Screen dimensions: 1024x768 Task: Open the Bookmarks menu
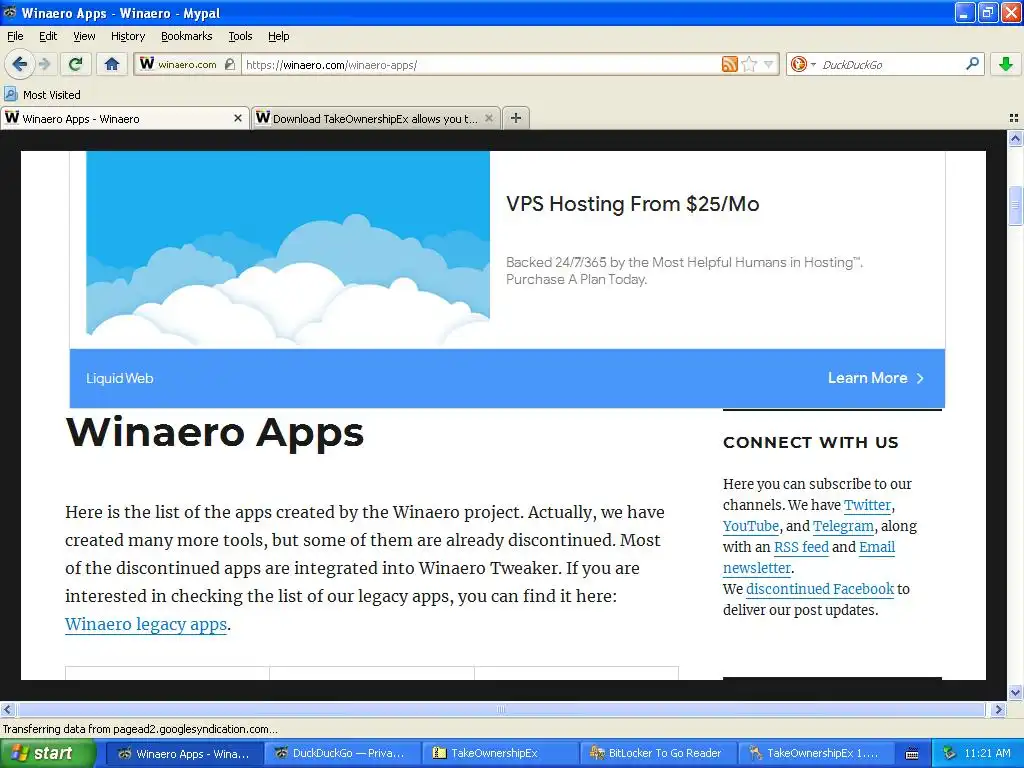click(x=186, y=36)
